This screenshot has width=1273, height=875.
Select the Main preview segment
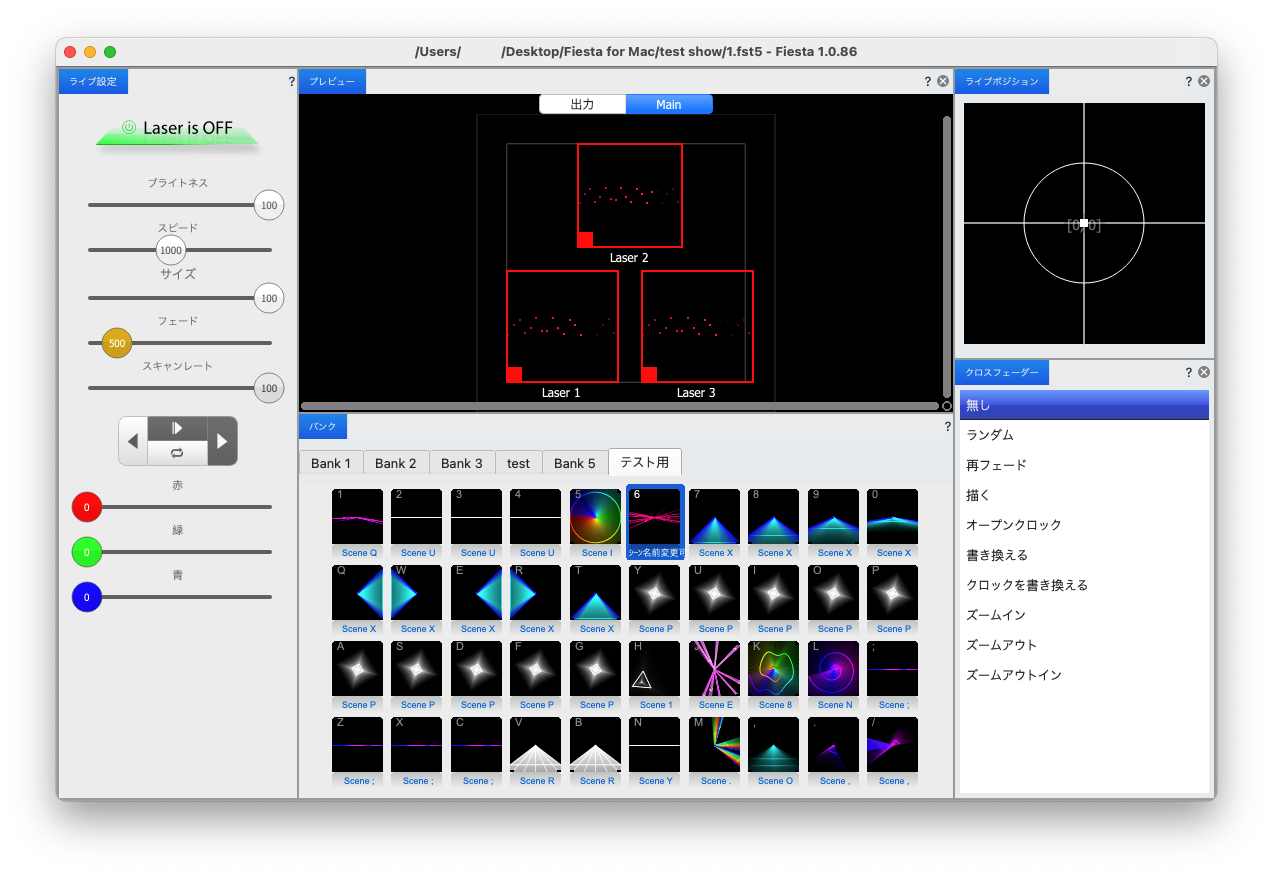tap(669, 104)
